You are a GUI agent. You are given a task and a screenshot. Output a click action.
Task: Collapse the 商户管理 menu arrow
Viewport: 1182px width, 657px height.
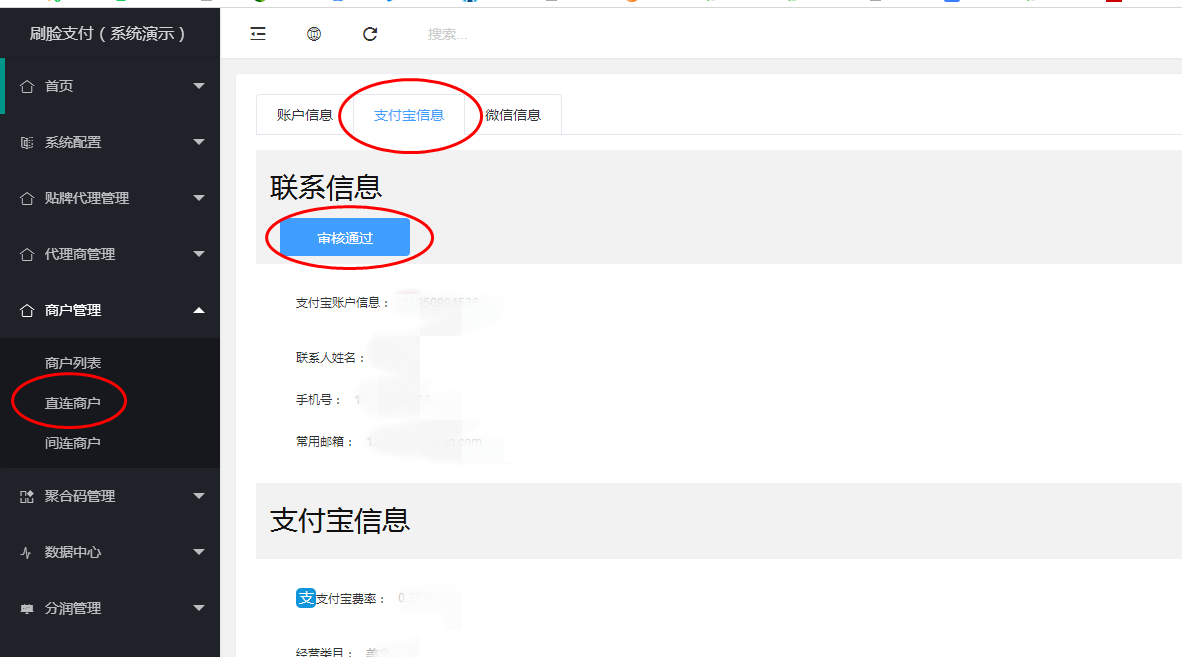tap(199, 310)
